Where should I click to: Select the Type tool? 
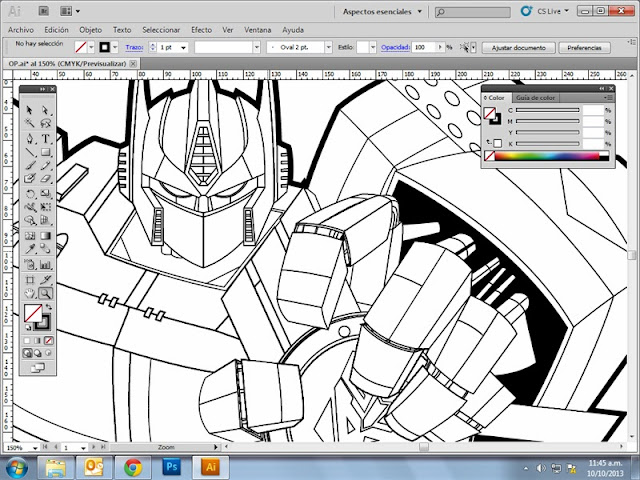point(46,138)
